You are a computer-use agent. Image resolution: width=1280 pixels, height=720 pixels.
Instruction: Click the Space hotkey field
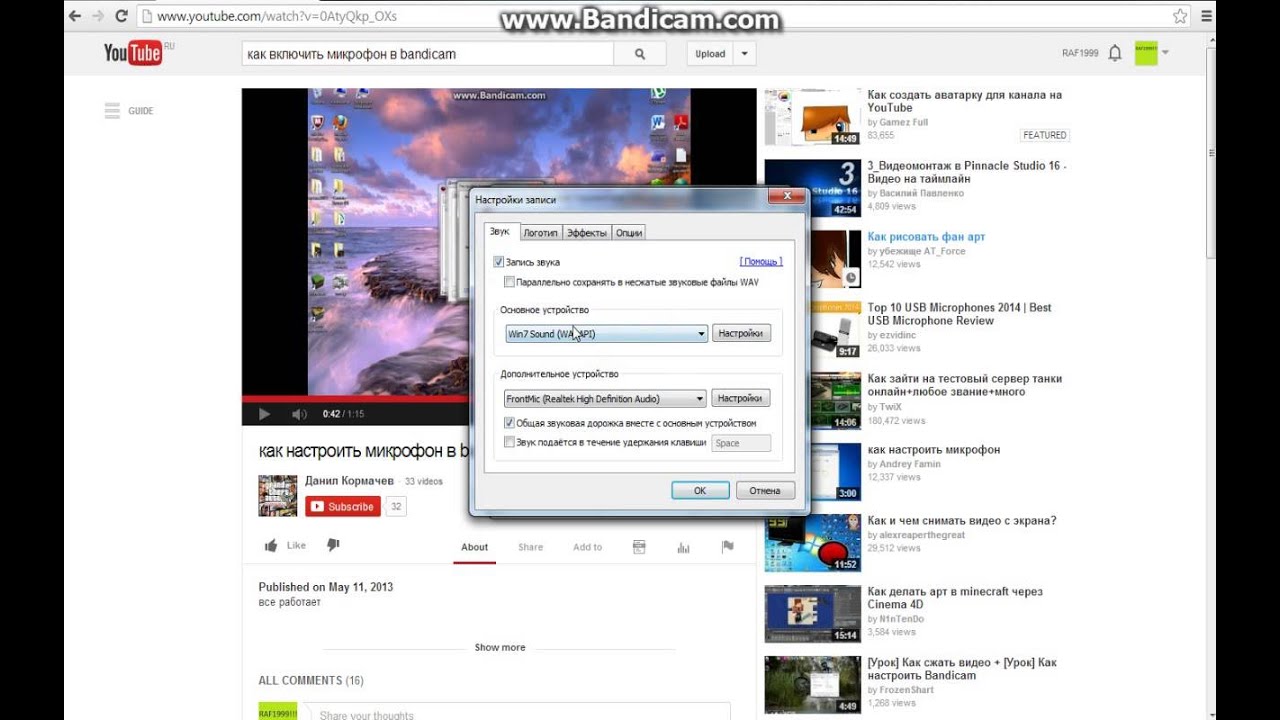(x=741, y=443)
